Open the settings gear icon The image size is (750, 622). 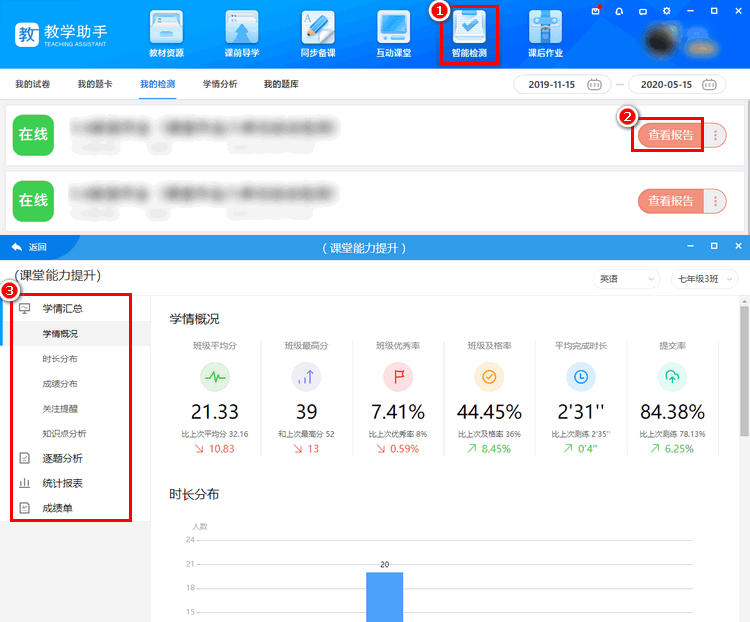click(667, 11)
